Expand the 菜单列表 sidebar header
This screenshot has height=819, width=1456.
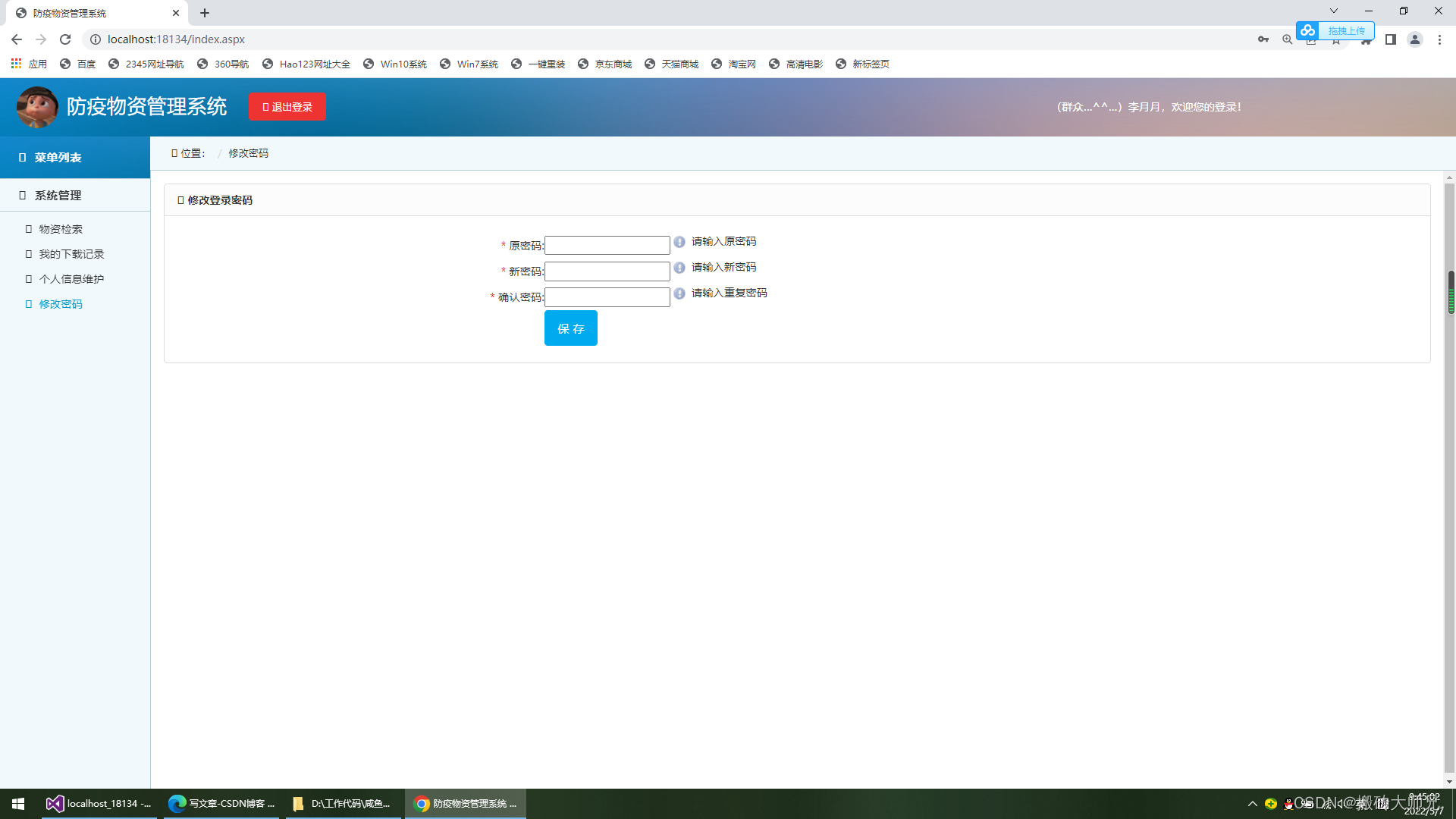58,158
